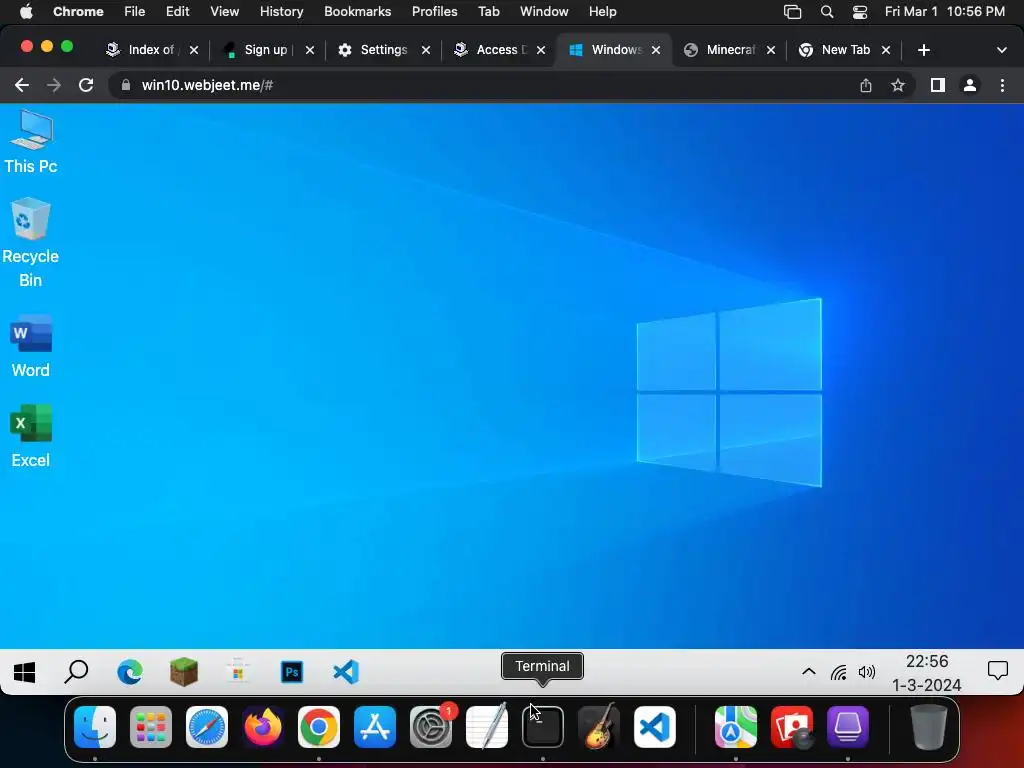Open the Window menu
The height and width of the screenshot is (768, 1024).
coord(544,11)
